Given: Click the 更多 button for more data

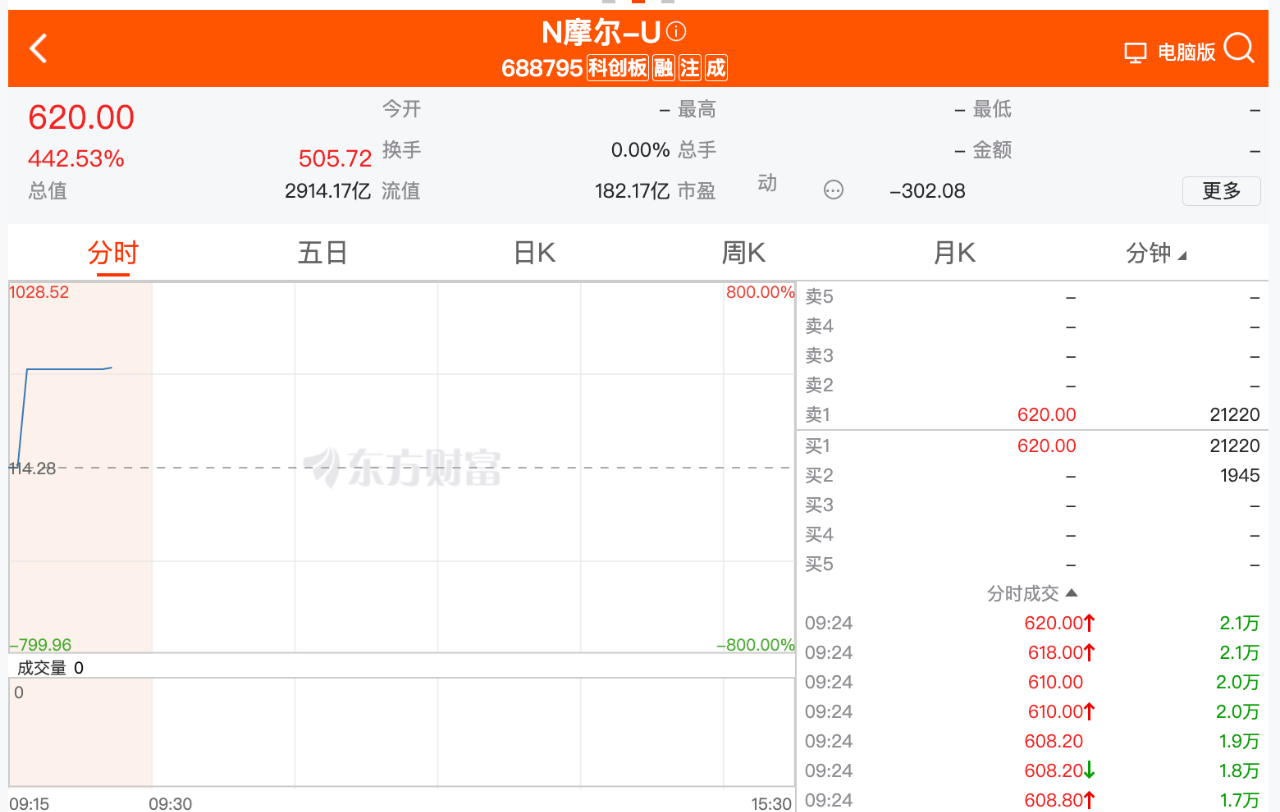Looking at the screenshot, I should point(1220,191).
